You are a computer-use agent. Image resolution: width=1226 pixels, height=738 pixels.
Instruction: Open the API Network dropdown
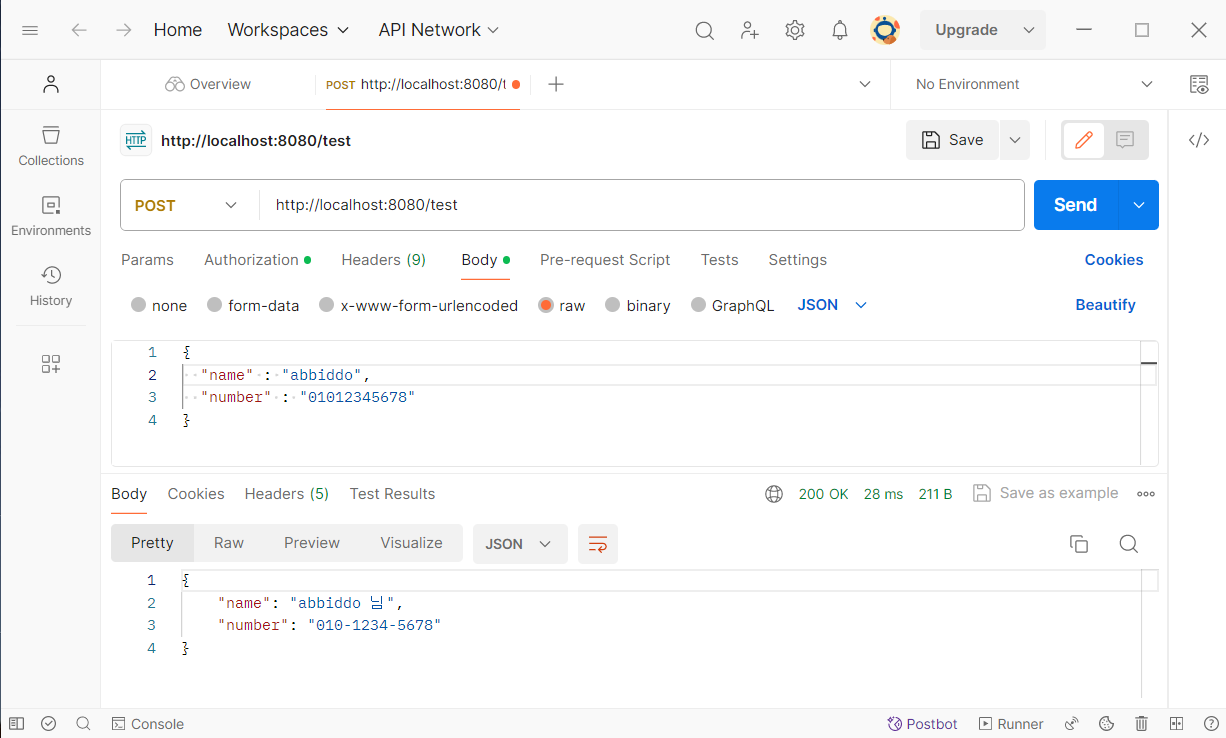tap(438, 30)
